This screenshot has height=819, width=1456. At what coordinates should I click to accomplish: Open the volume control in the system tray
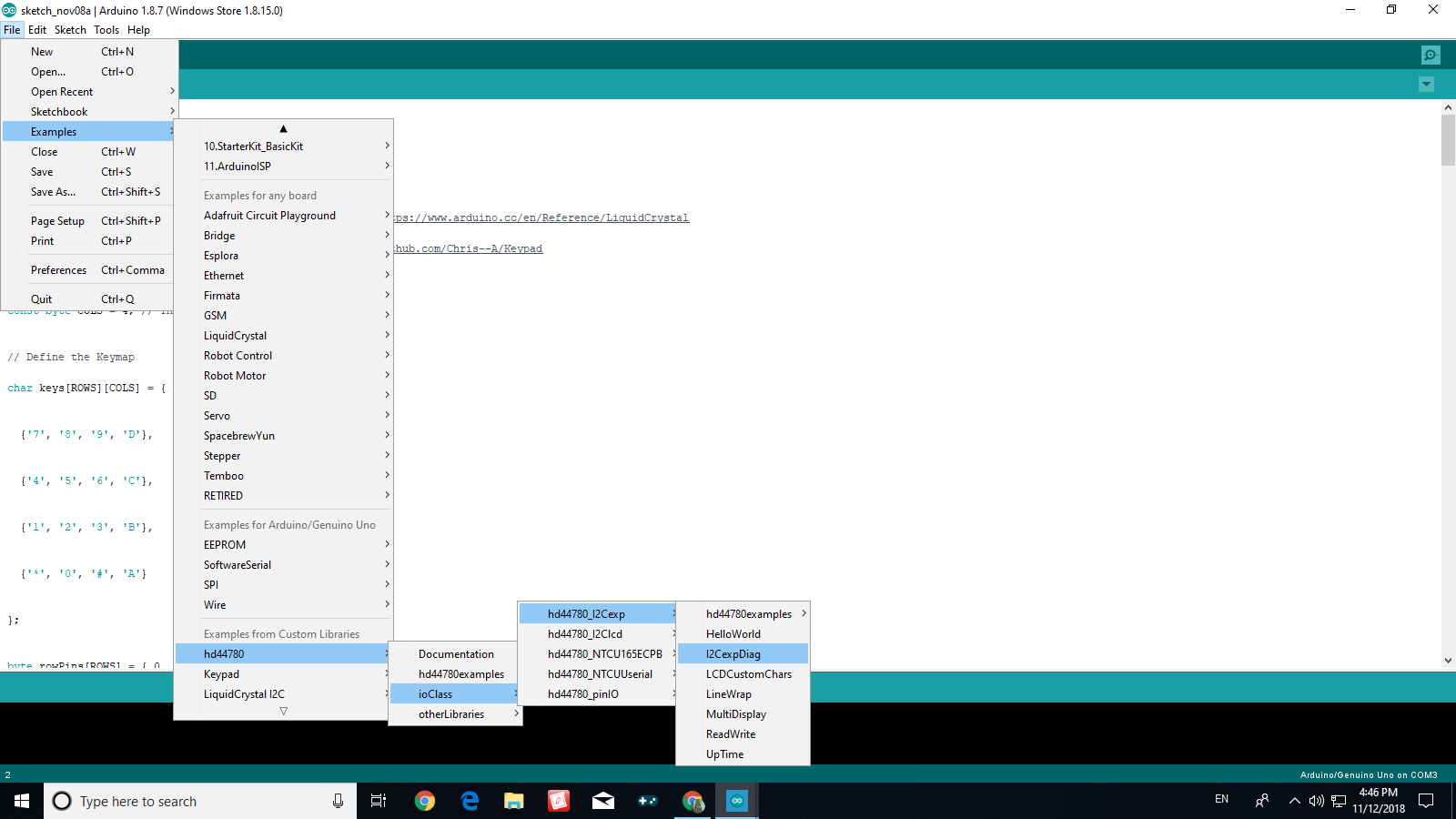pos(1316,801)
